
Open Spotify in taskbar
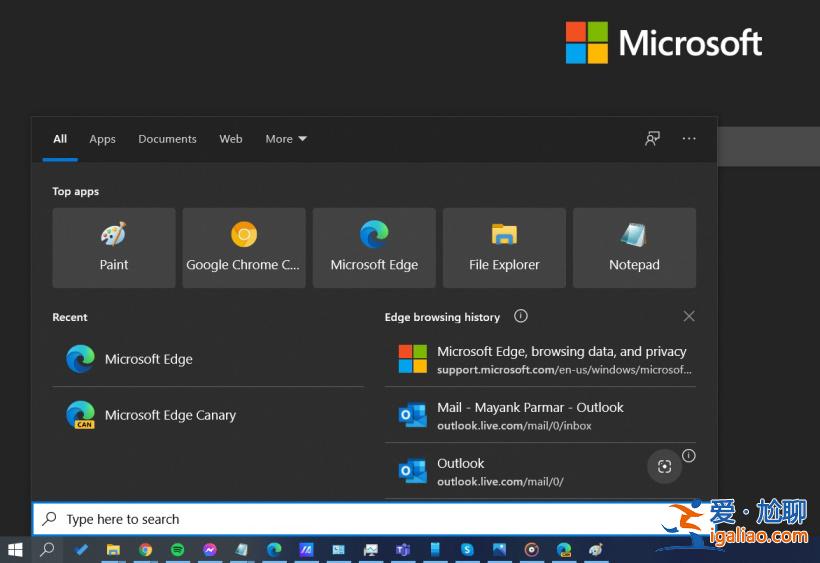(178, 549)
